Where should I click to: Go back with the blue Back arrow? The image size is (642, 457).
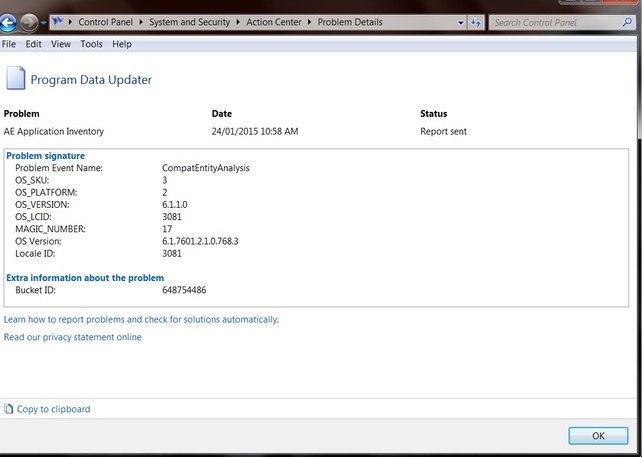point(7,23)
